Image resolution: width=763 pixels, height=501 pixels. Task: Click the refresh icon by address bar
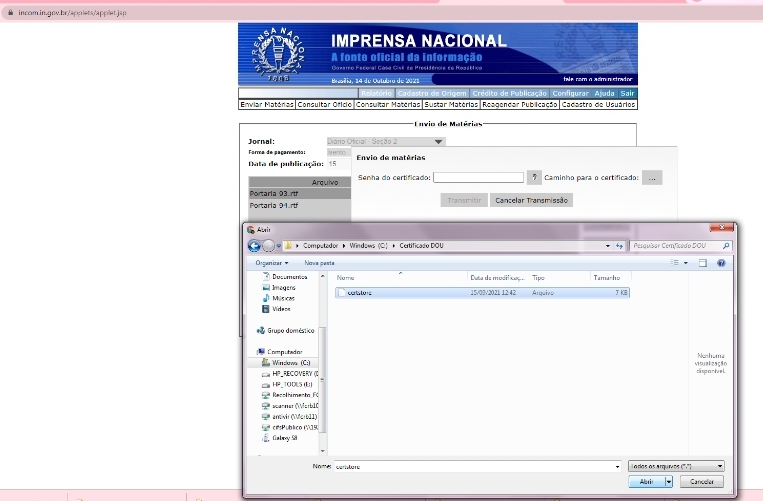pyautogui.click(x=619, y=245)
